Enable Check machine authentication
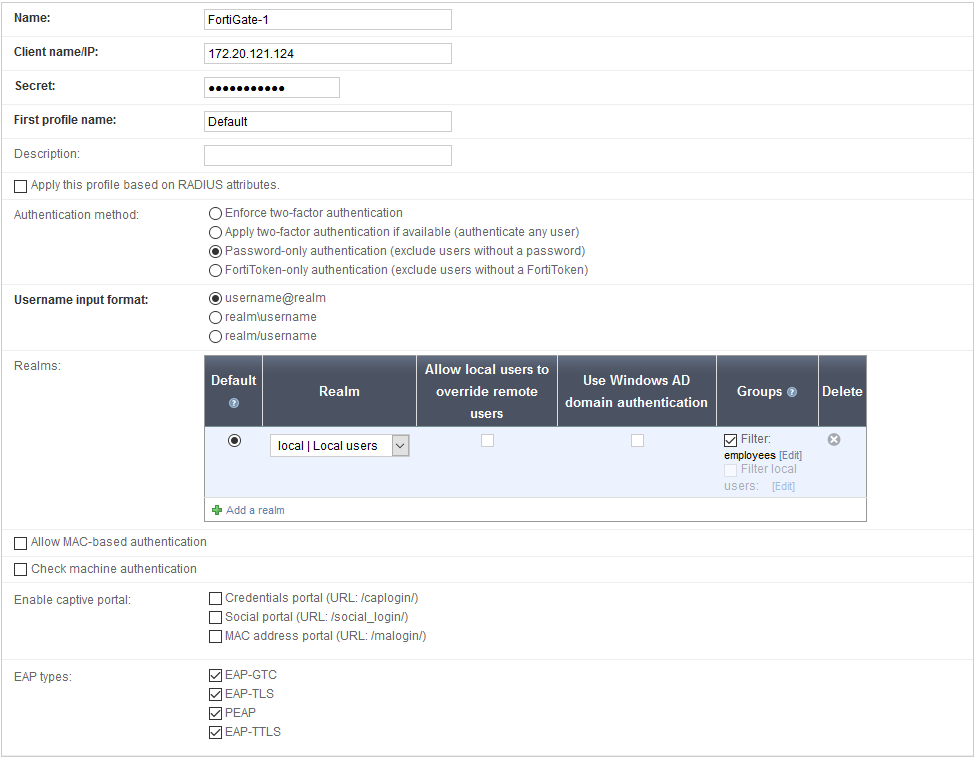The width and height of the screenshot is (977, 760). coord(21,569)
